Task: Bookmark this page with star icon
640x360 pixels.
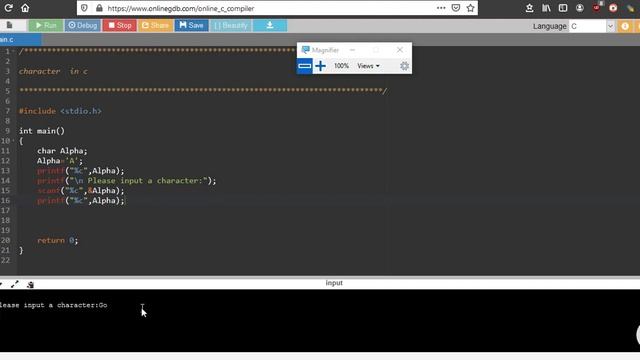Action: click(x=471, y=8)
